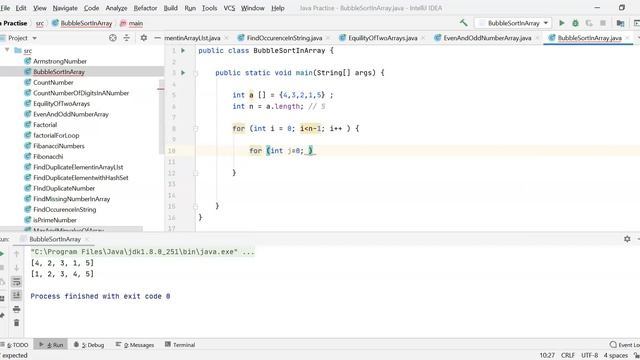
Task: Close the BubbleSortInArray run tab
Action: point(87,239)
